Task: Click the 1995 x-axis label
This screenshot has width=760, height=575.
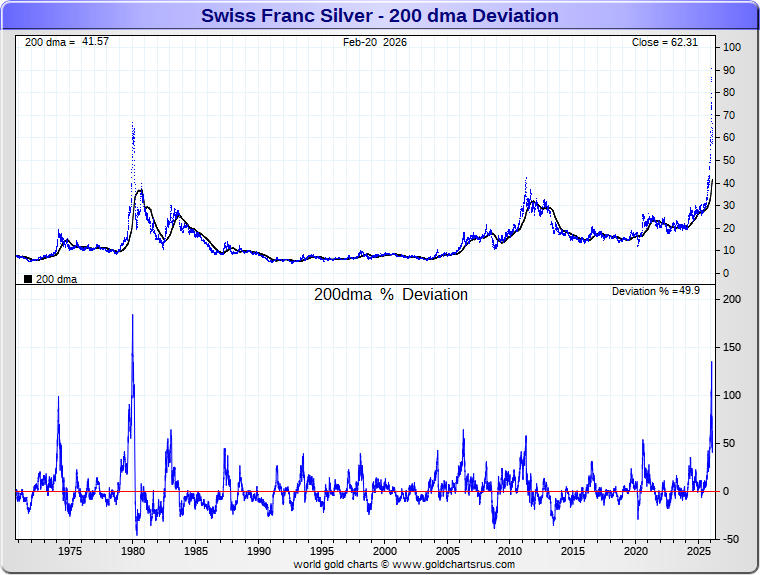Action: (322, 551)
